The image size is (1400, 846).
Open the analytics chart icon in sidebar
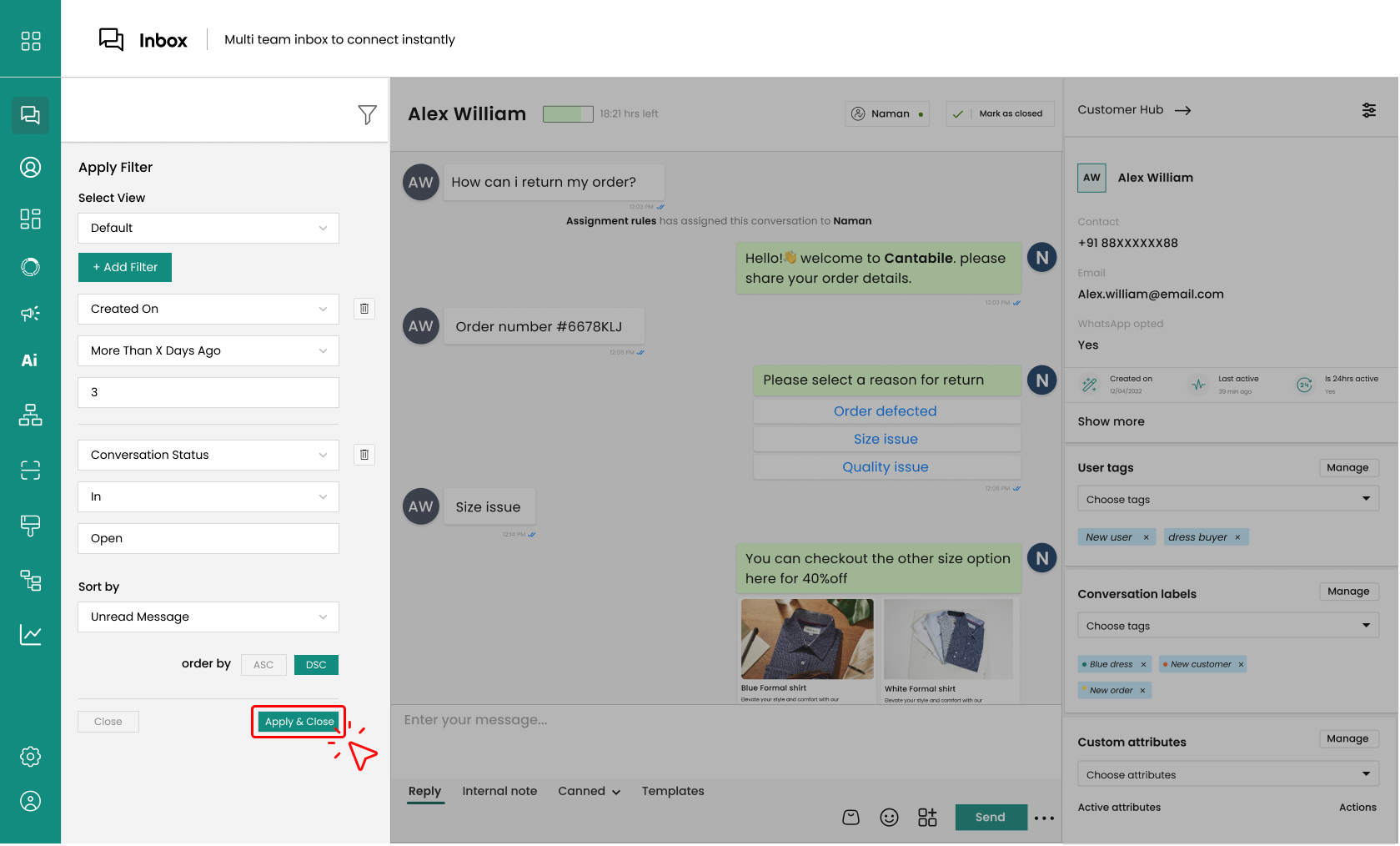pyautogui.click(x=30, y=635)
